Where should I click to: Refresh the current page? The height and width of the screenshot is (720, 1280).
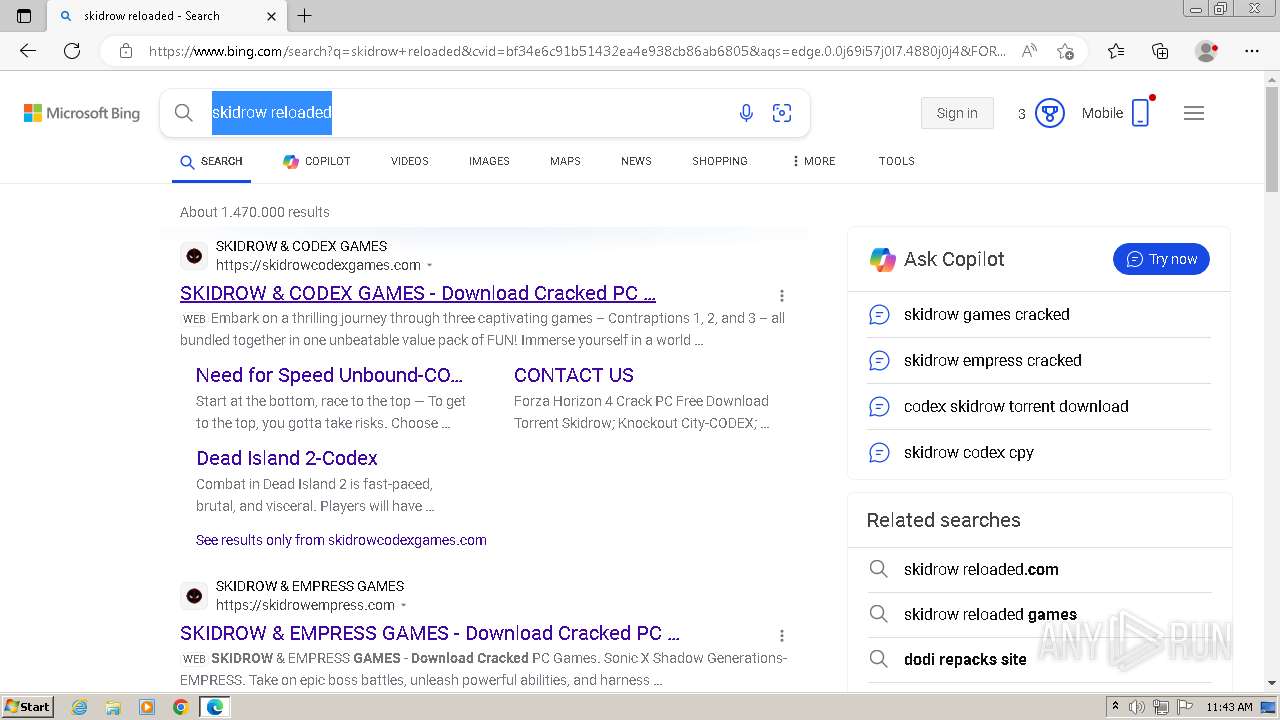tap(72, 51)
